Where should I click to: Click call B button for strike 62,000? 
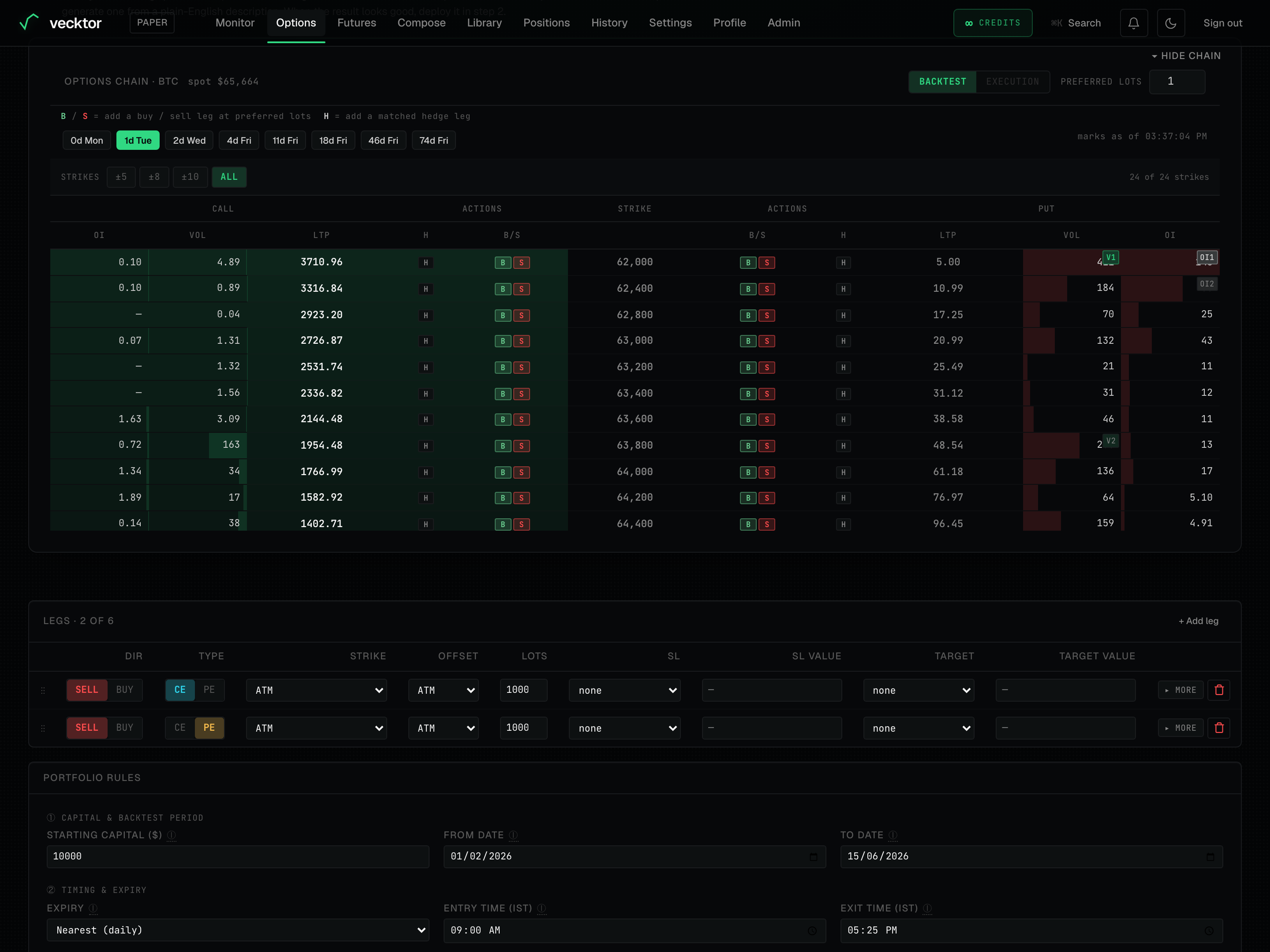[x=503, y=263]
